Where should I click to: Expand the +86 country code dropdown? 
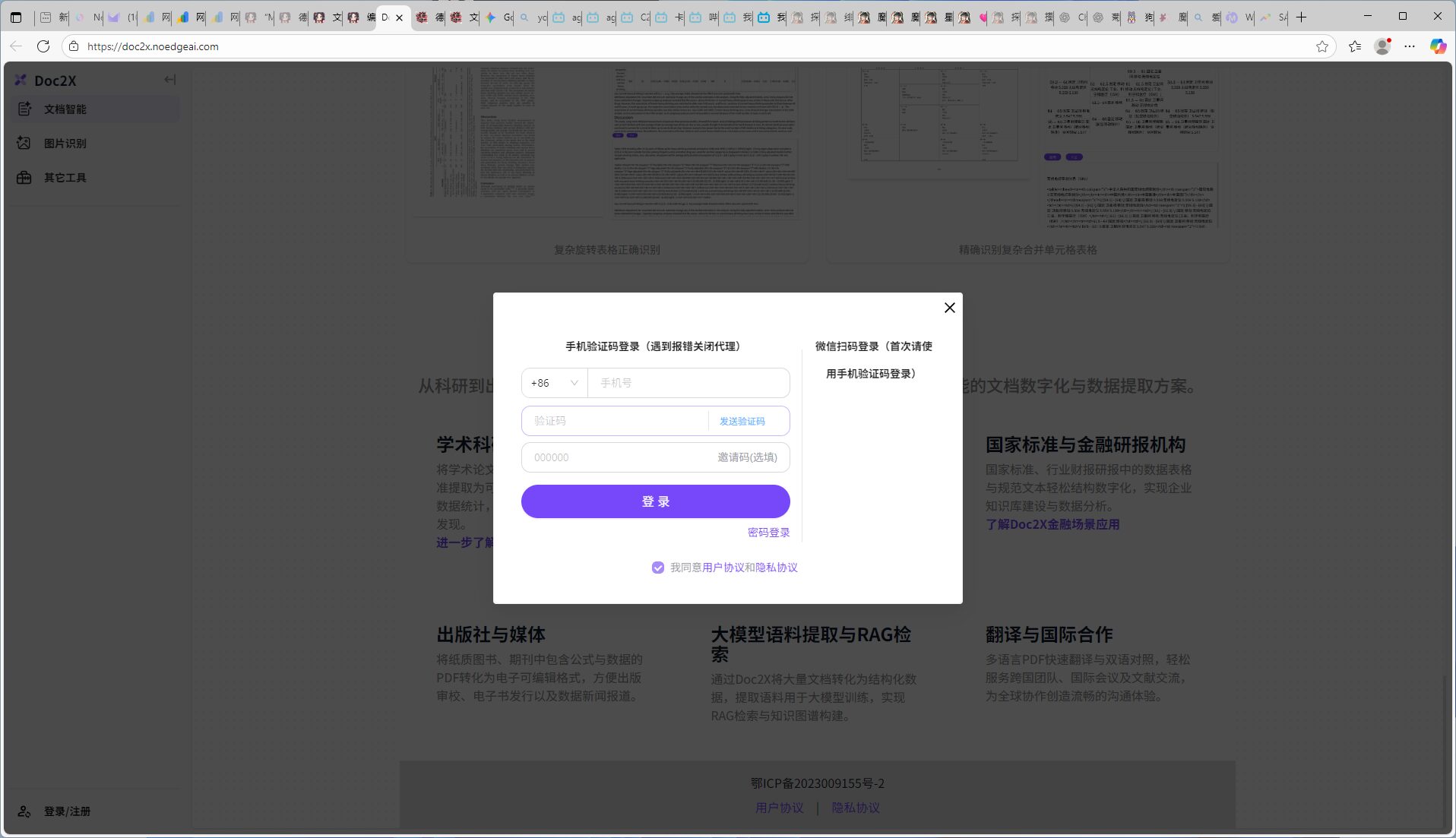point(554,383)
